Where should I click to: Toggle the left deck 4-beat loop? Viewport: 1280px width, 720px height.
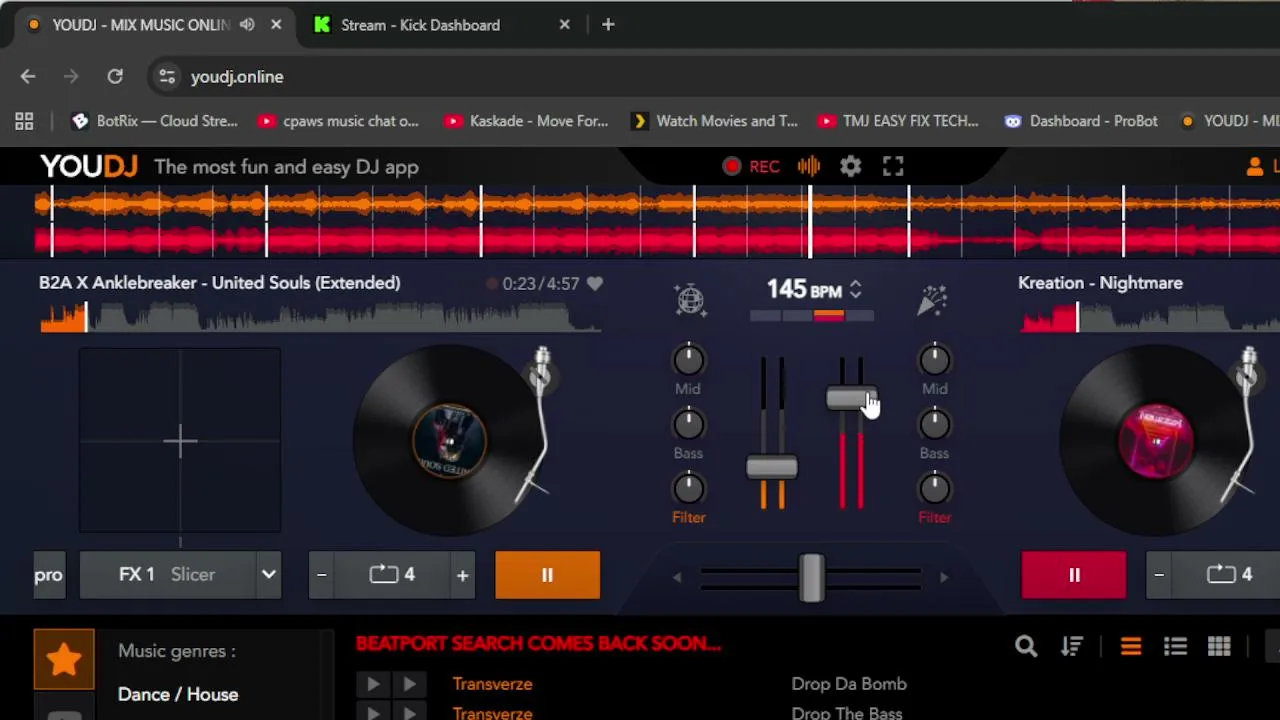coord(392,575)
